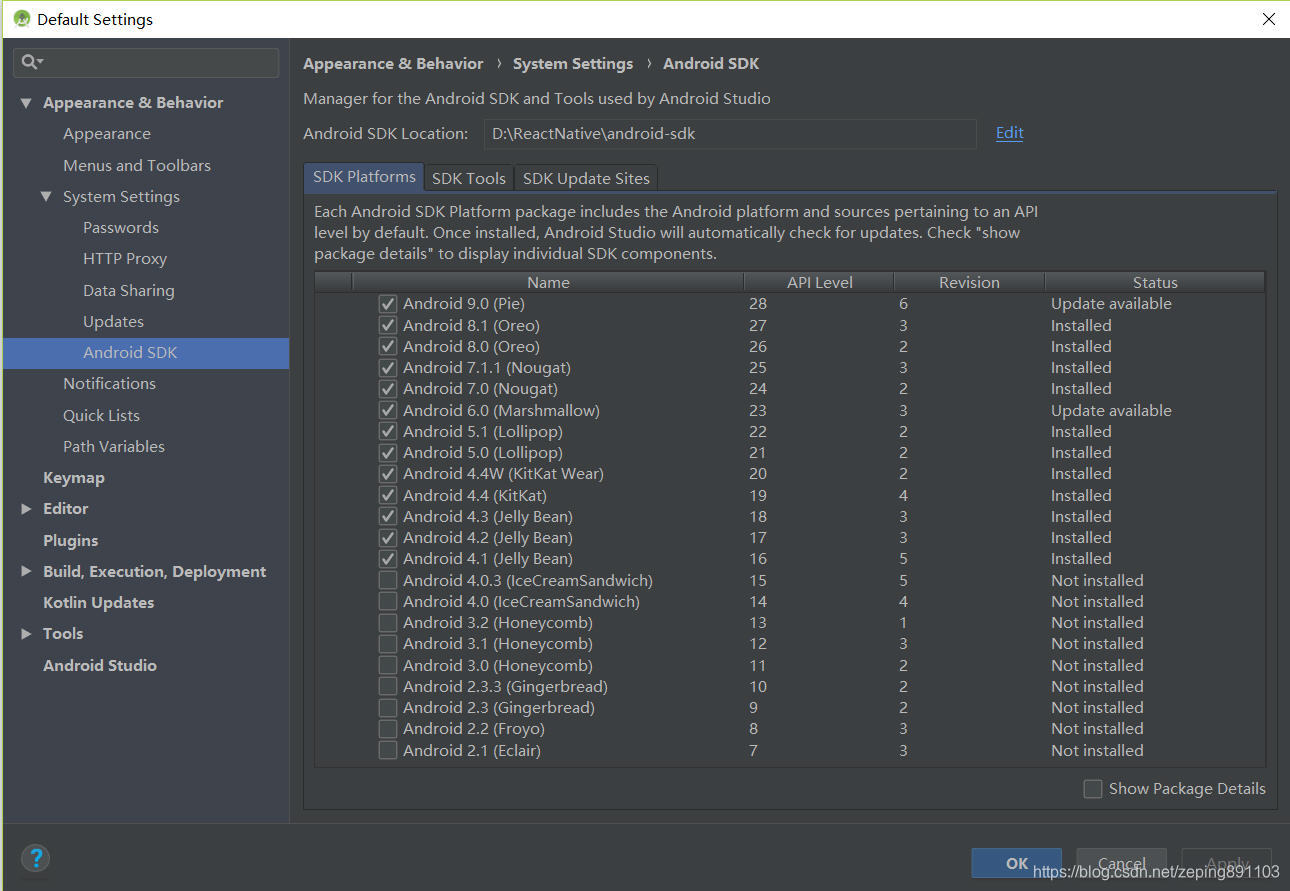Open Quick Lists settings
Screen dimensions: 1290x891
pos(101,416)
